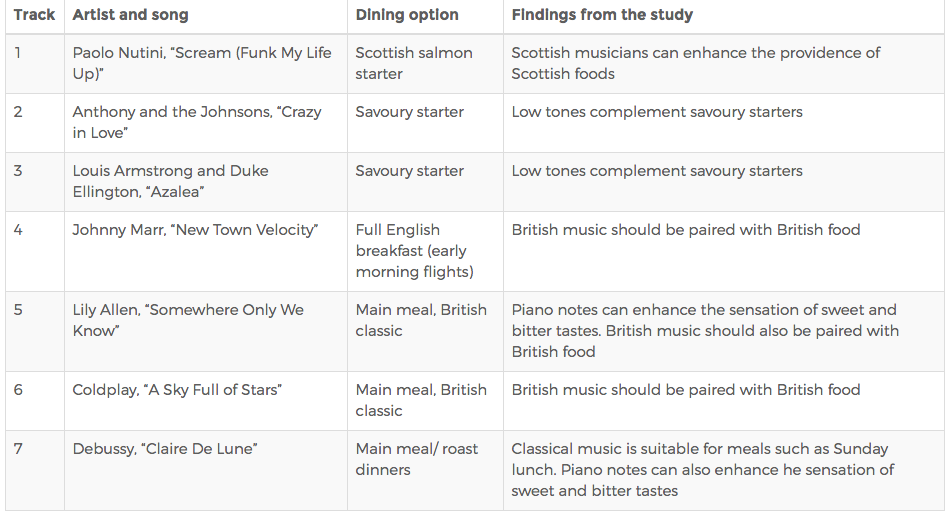The image size is (950, 511).
Task: Click Coldplay "A Sky Full of Stars"
Action: pyautogui.click(x=177, y=390)
